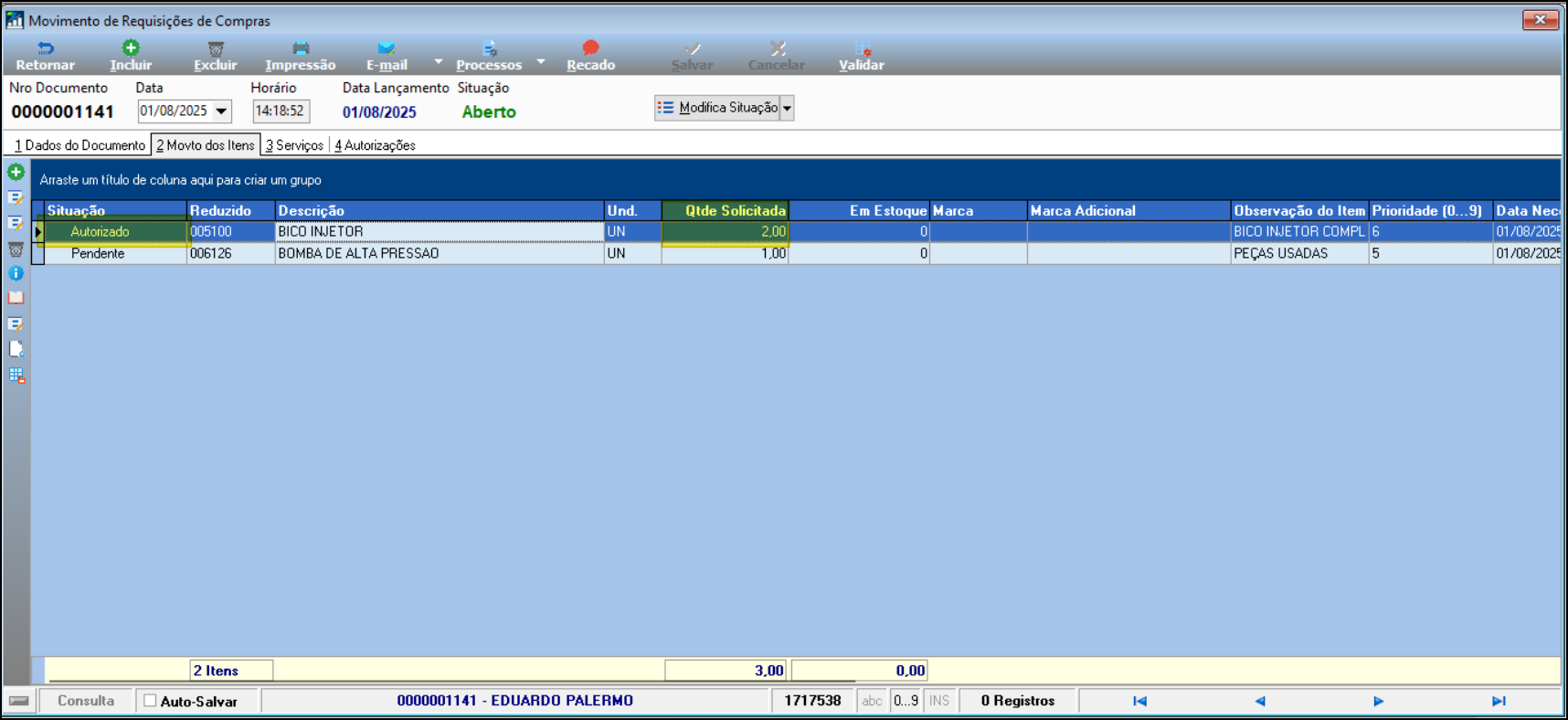Image resolution: width=1568 pixels, height=720 pixels.
Task: Expand the Modifica Situação dropdown arrow
Action: [787, 108]
